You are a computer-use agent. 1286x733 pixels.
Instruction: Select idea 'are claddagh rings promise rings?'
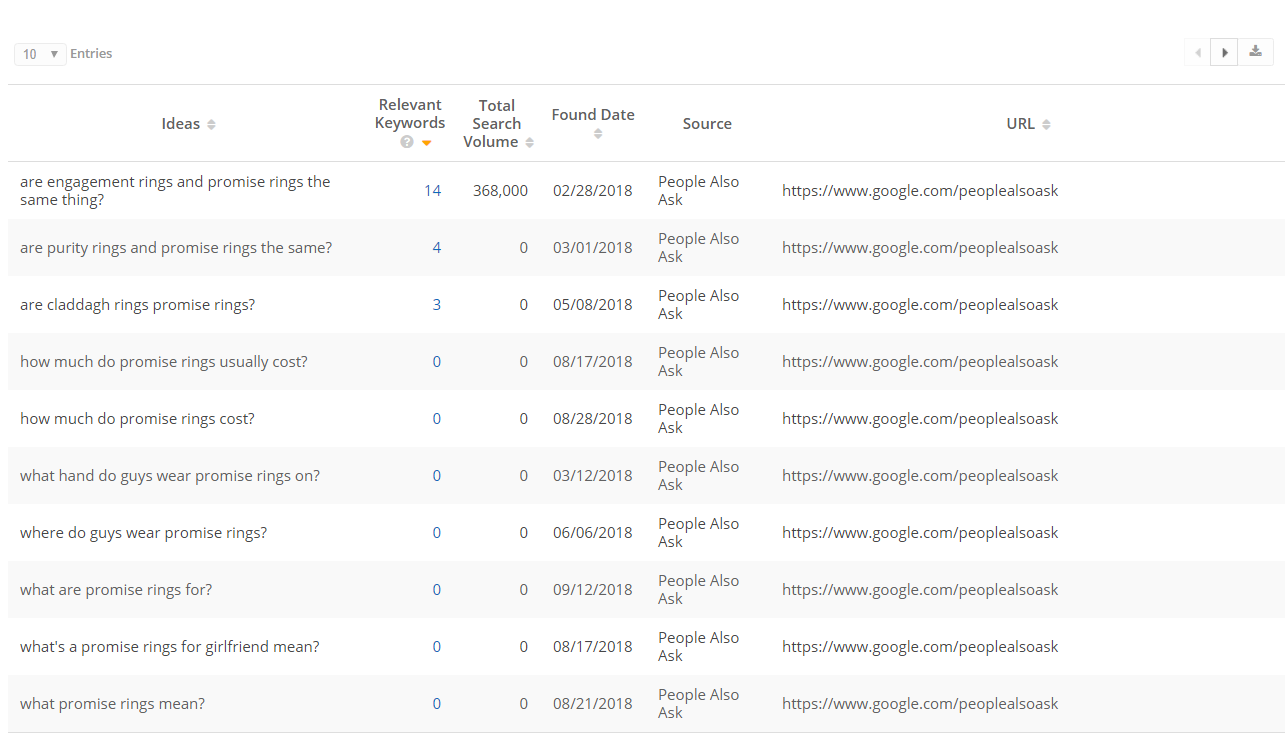click(x=138, y=304)
